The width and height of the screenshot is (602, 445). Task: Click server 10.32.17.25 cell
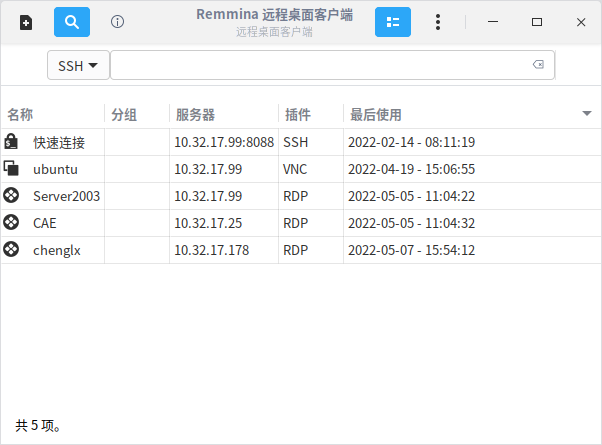pyautogui.click(x=208, y=223)
